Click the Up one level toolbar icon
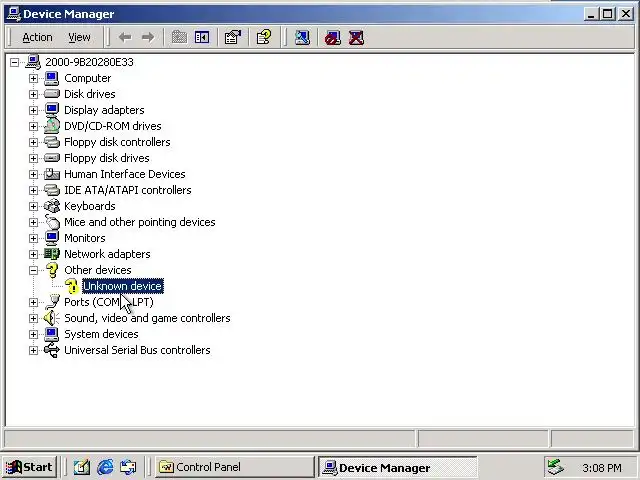Image resolution: width=640 pixels, height=480 pixels. coord(179,38)
